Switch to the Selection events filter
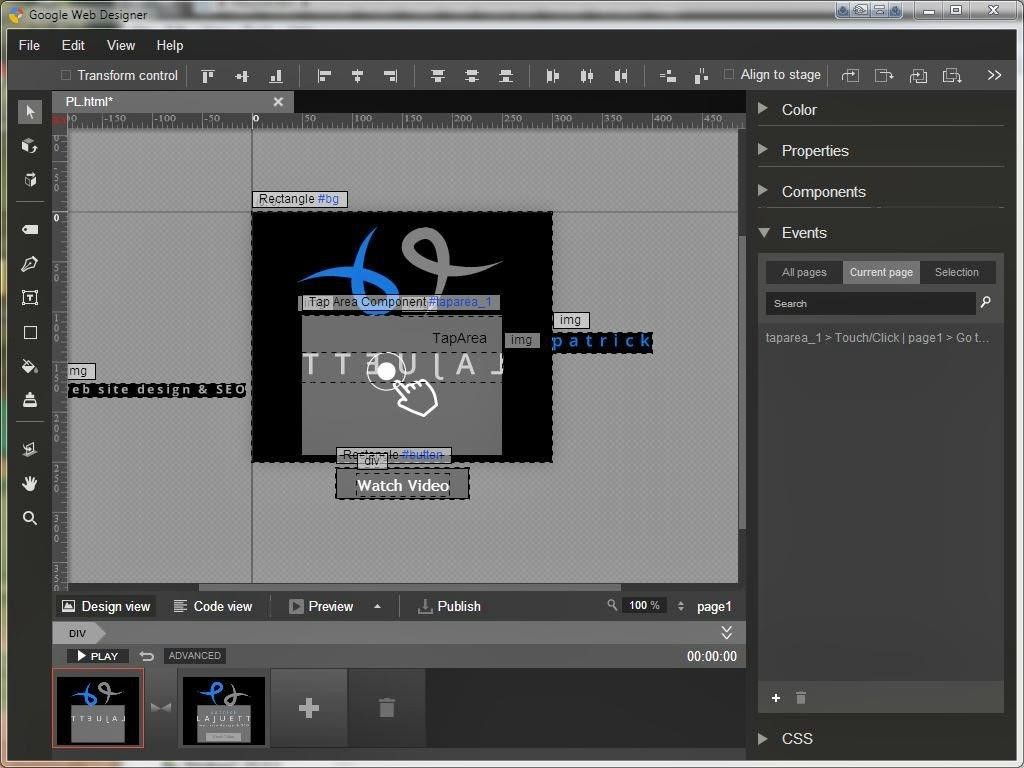Image resolution: width=1024 pixels, height=768 pixels. [956, 271]
